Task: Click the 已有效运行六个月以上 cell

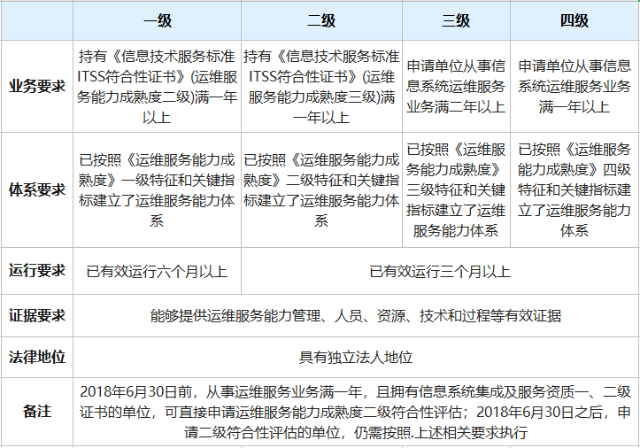Action: pos(156,270)
